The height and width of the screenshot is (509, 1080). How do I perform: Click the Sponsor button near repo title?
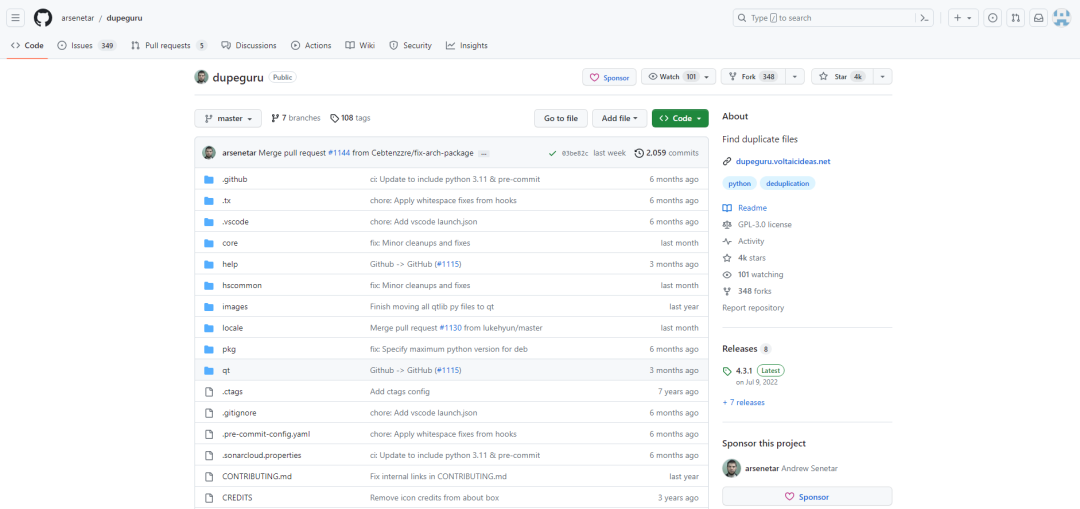609,77
